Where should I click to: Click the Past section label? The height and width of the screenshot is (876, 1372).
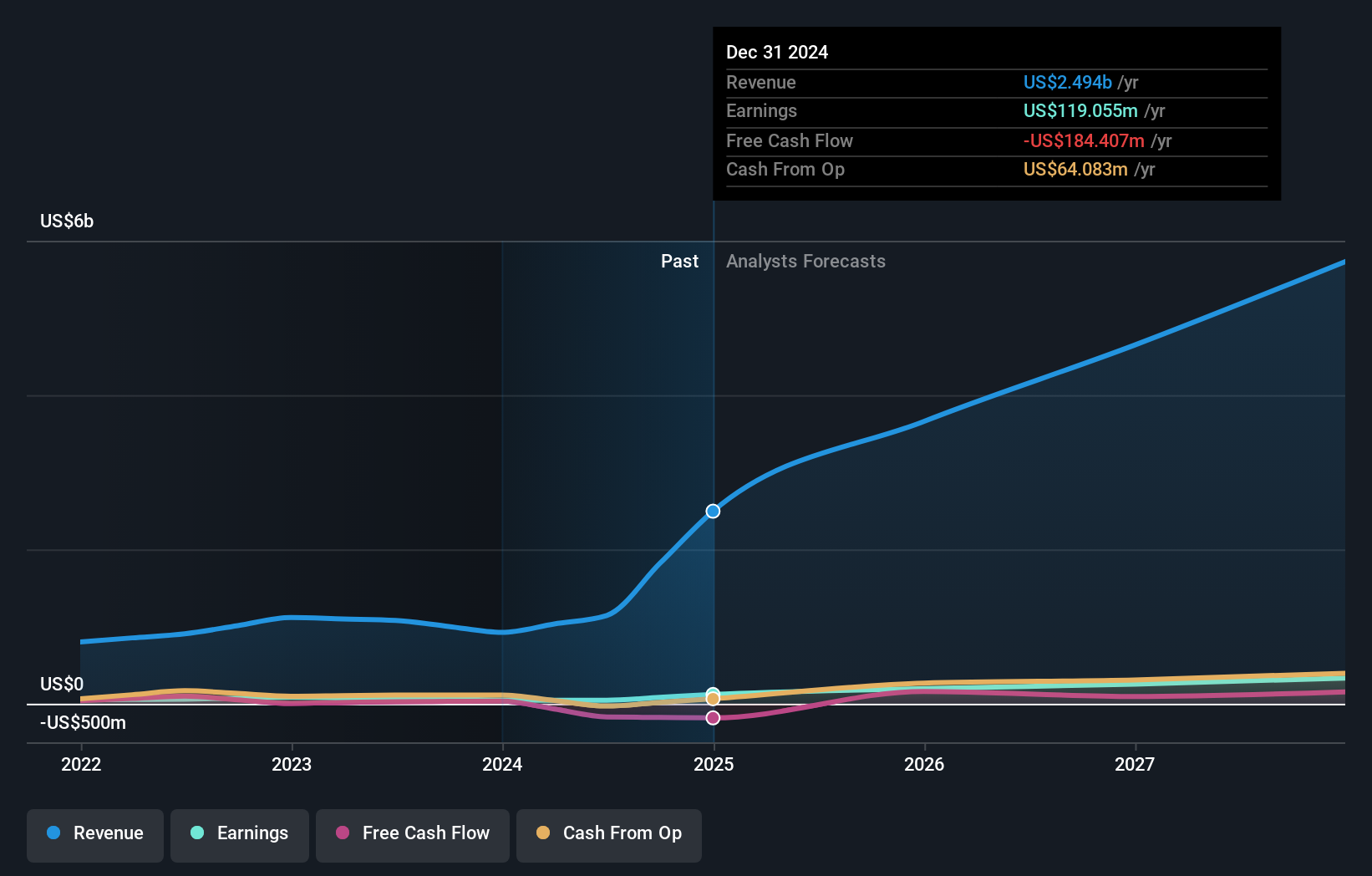point(679,262)
